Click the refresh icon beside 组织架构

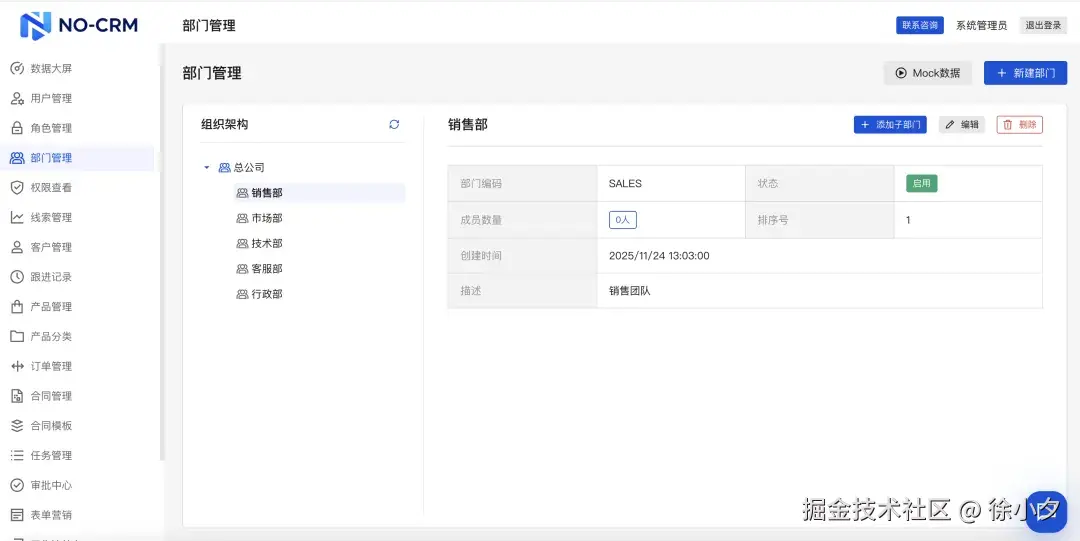(394, 124)
